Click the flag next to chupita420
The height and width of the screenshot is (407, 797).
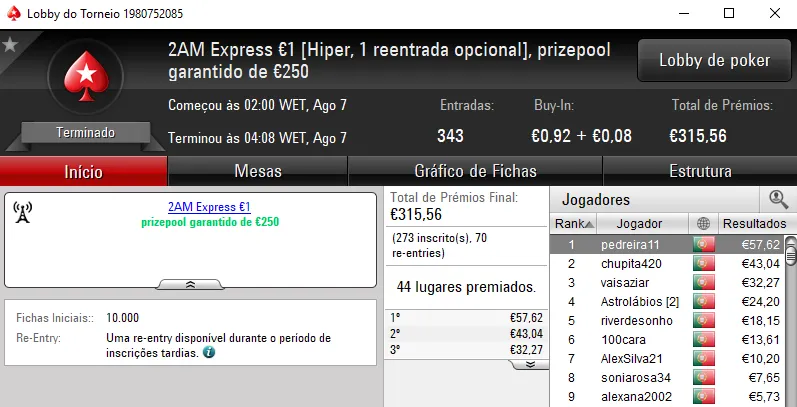pos(703,264)
